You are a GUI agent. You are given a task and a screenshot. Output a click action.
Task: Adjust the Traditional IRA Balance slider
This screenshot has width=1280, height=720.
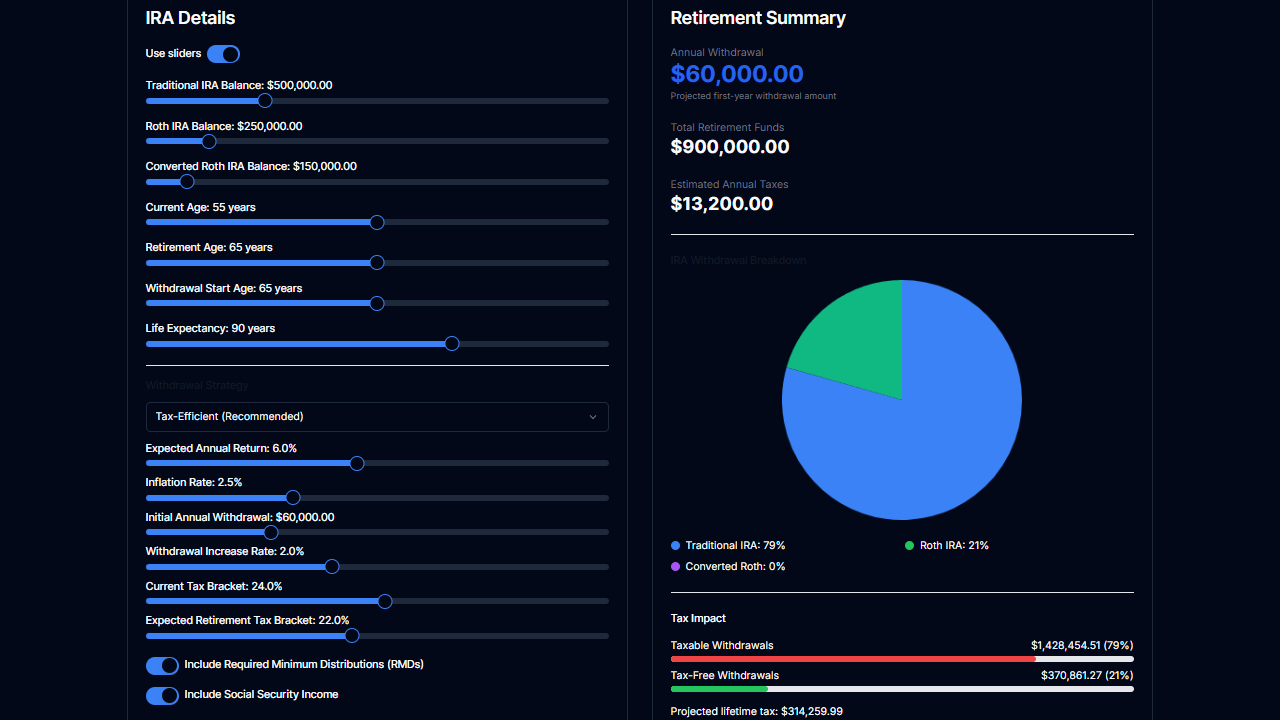pos(264,101)
